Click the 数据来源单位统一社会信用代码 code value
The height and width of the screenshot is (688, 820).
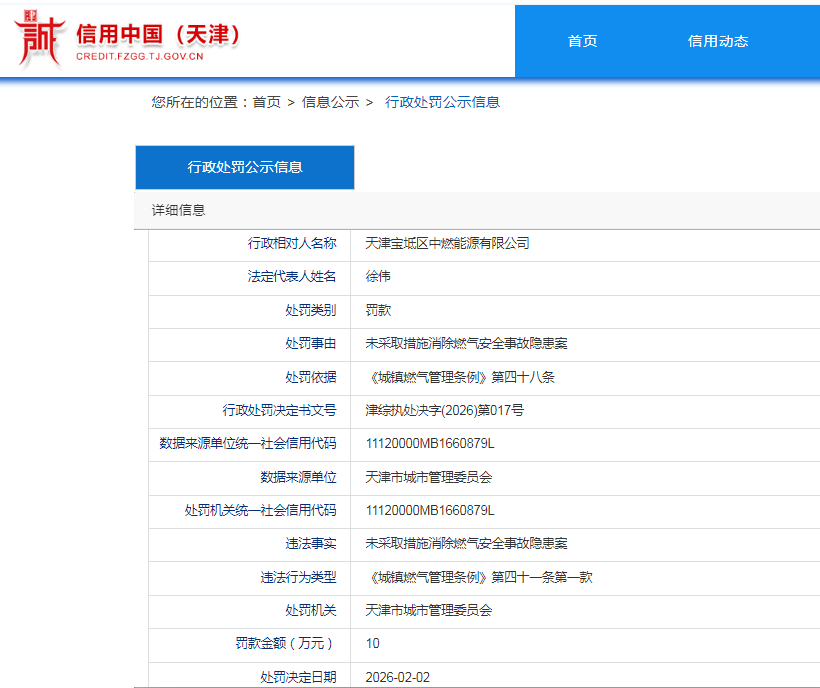430,443
